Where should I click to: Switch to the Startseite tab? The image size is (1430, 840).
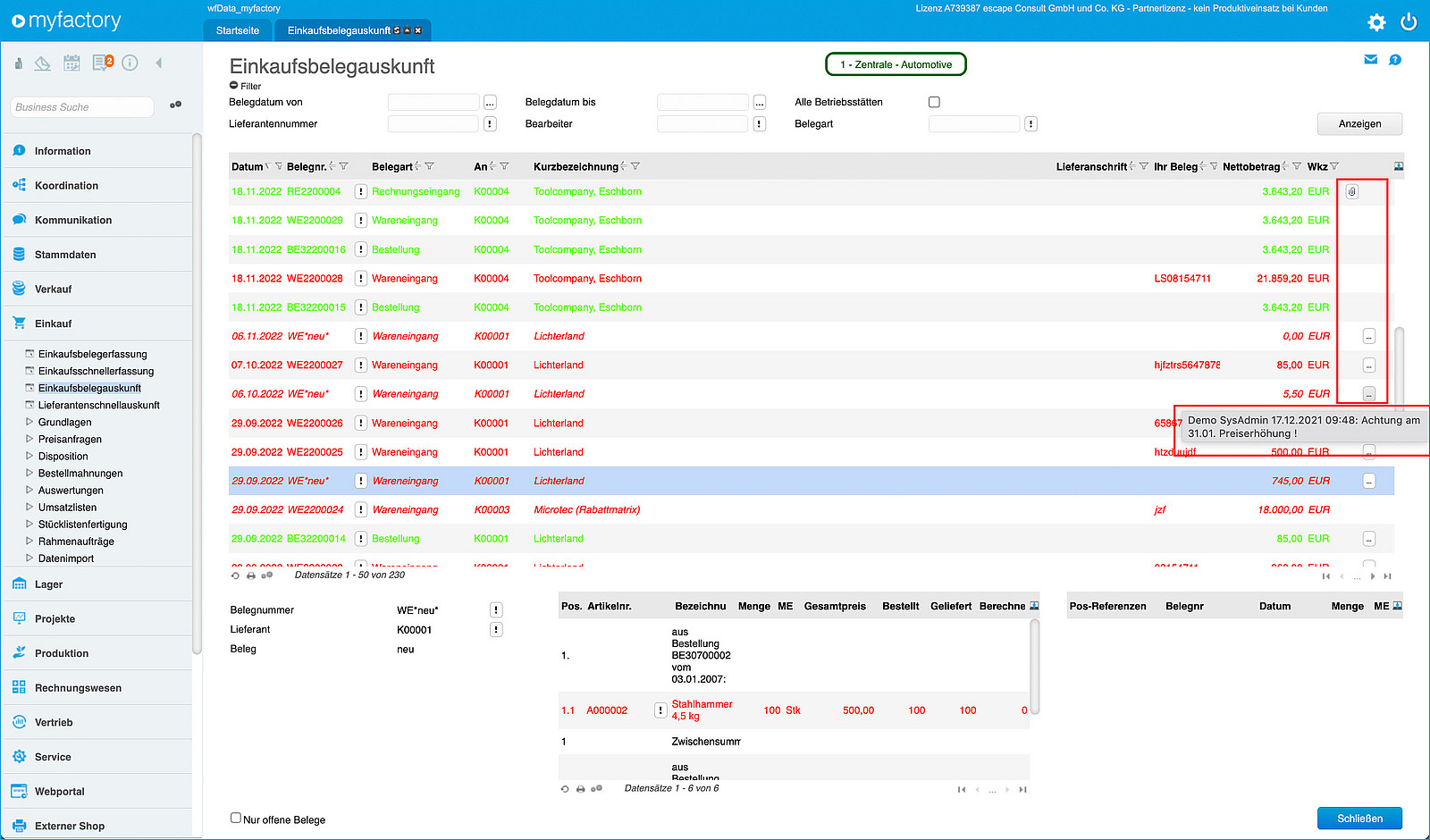click(x=238, y=30)
